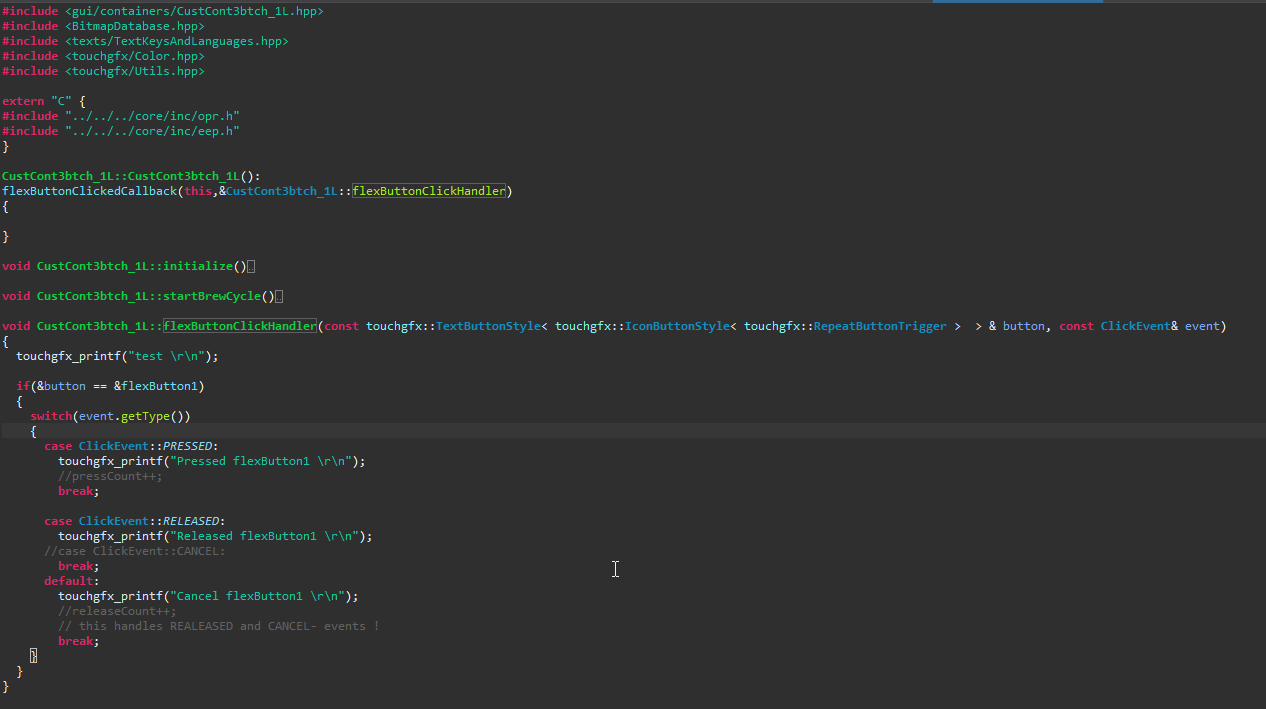This screenshot has width=1266, height=709.
Task: Select the flexButtonClickHandler reference in the constructor
Action: point(429,190)
